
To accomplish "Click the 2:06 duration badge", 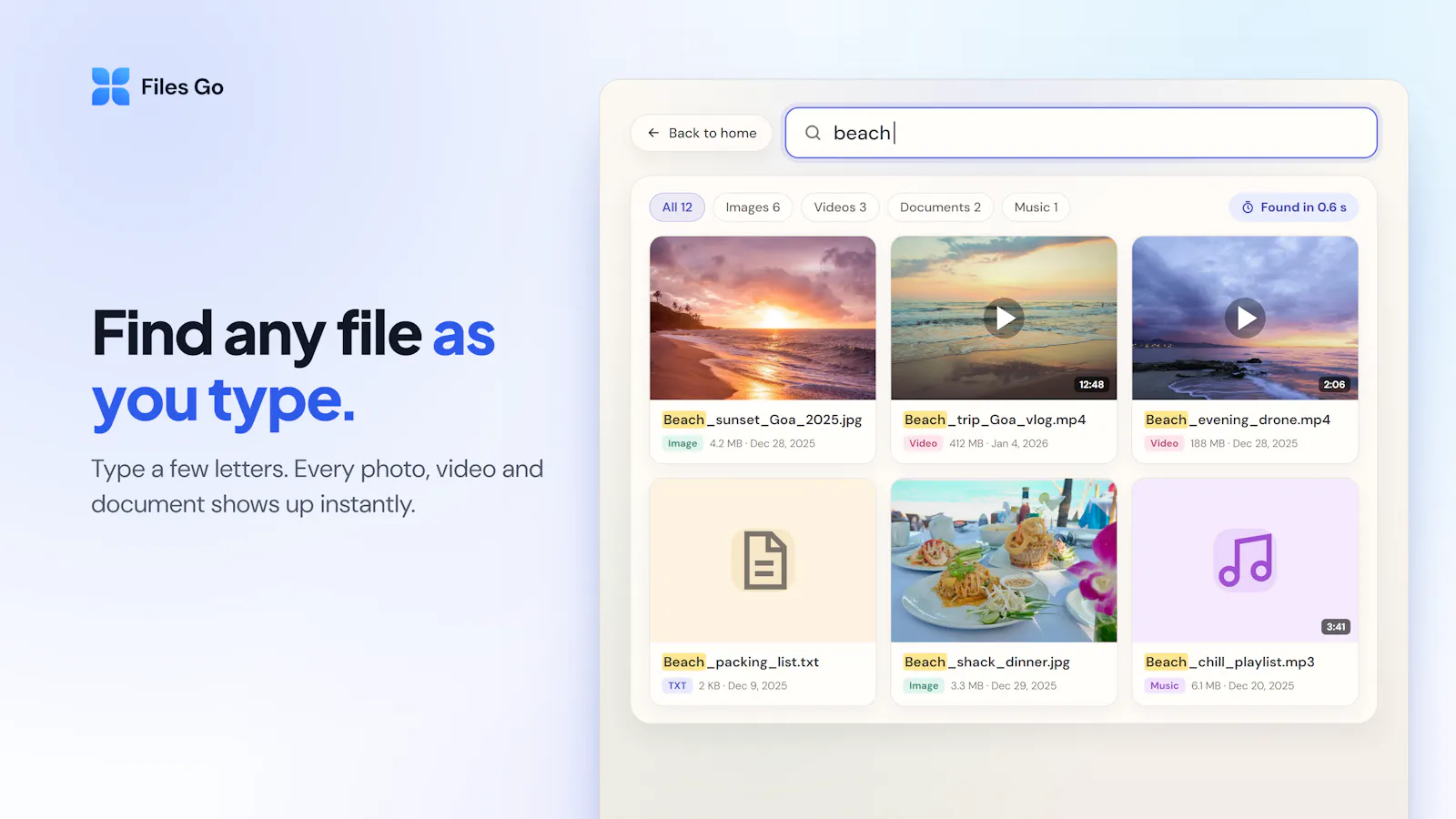I will pos(1334,385).
